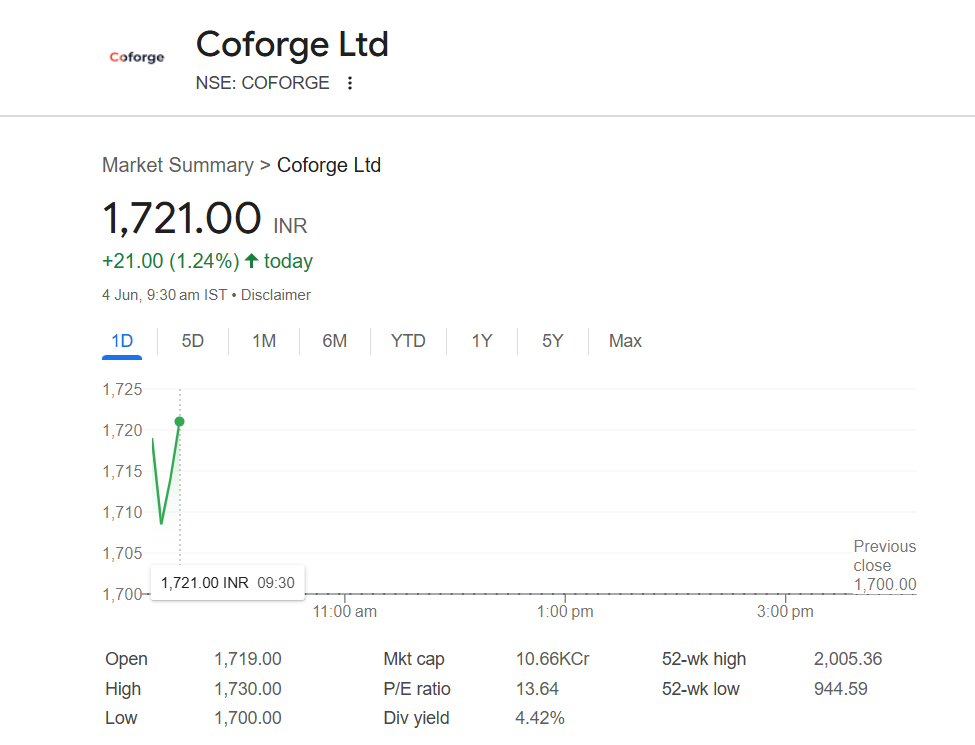
Task: Click the 1,721.00 INR chart tooltip
Action: 227,582
